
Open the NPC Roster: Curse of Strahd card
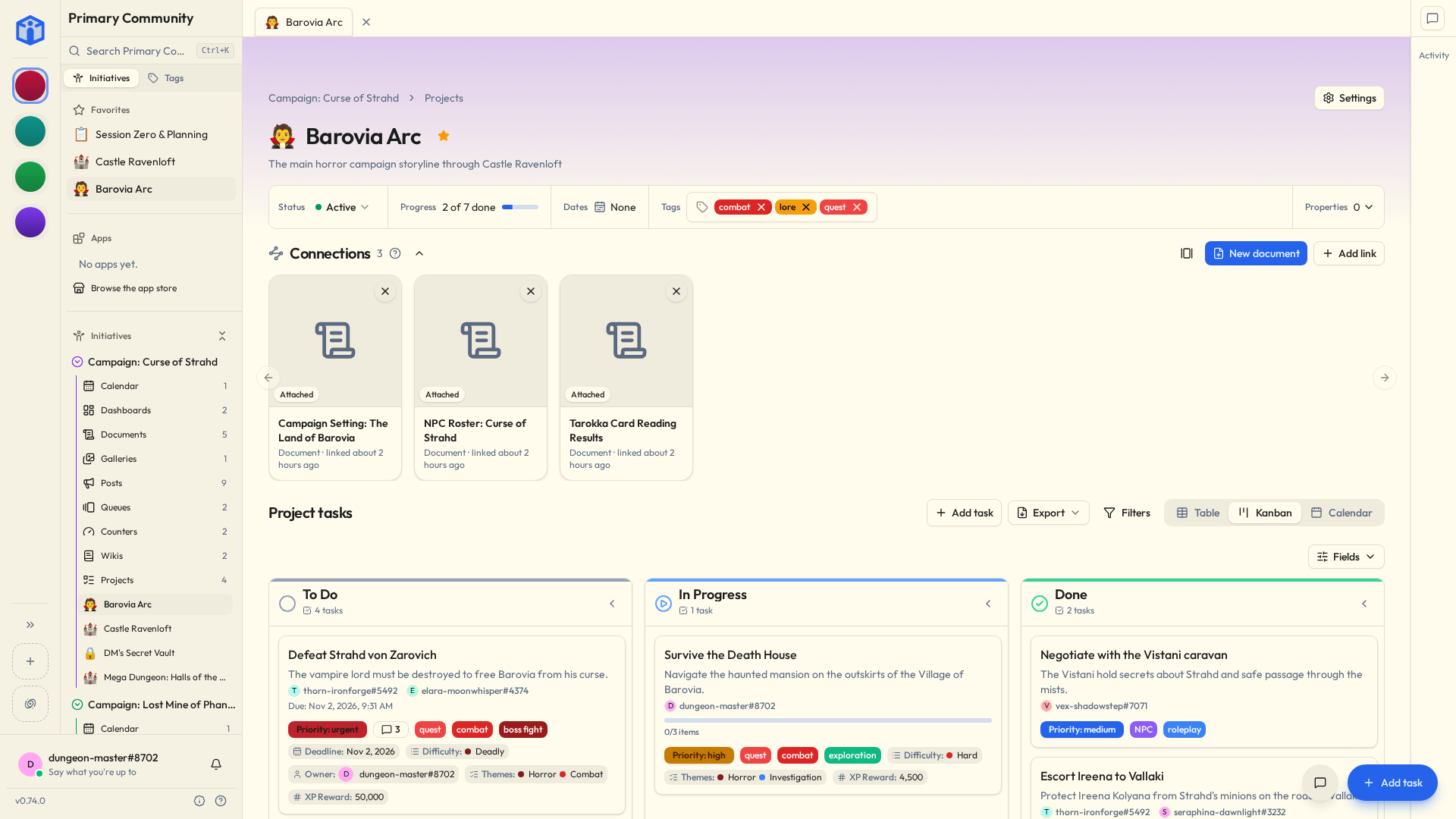481,378
